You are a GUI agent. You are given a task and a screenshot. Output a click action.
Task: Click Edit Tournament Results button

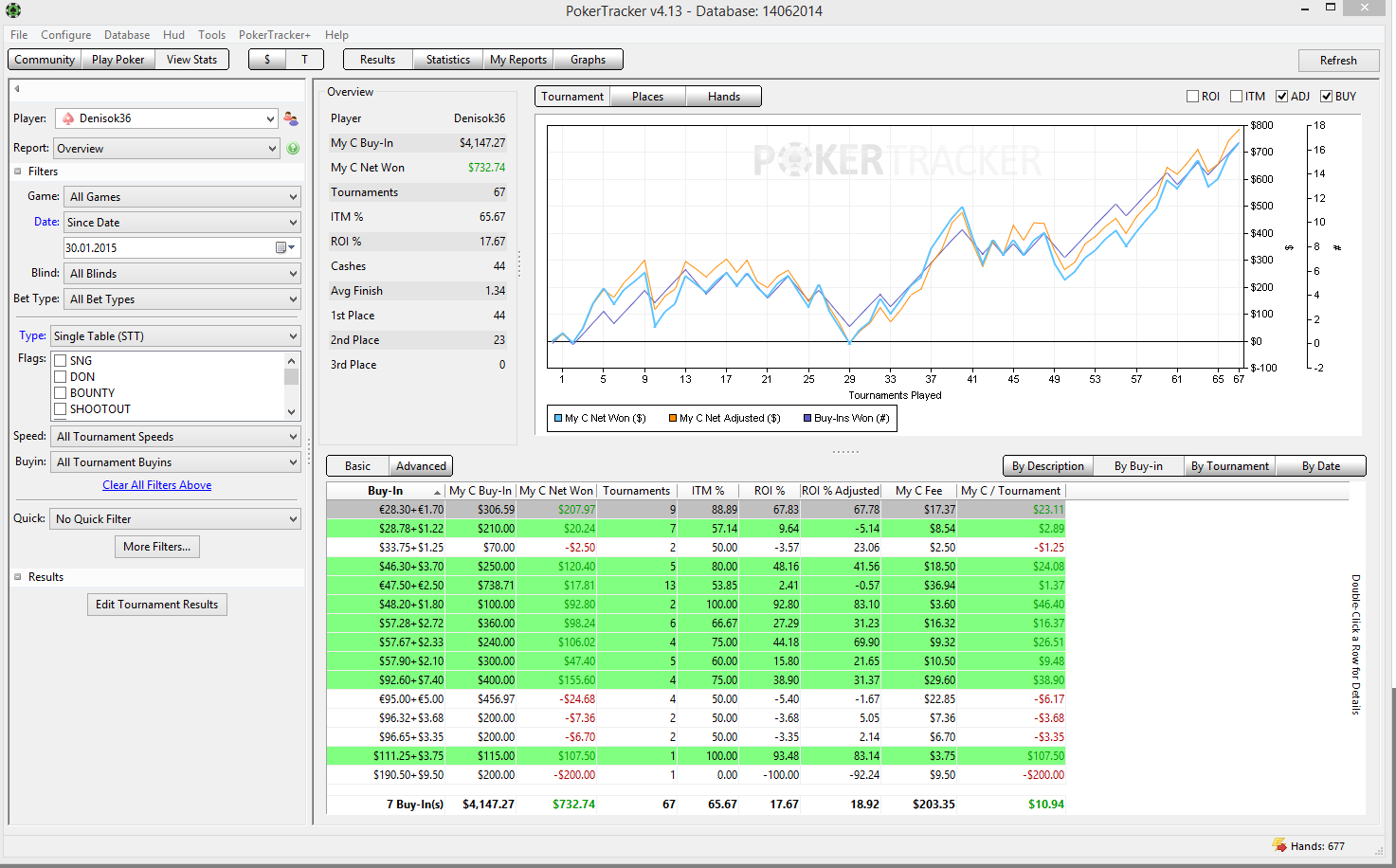(x=157, y=605)
